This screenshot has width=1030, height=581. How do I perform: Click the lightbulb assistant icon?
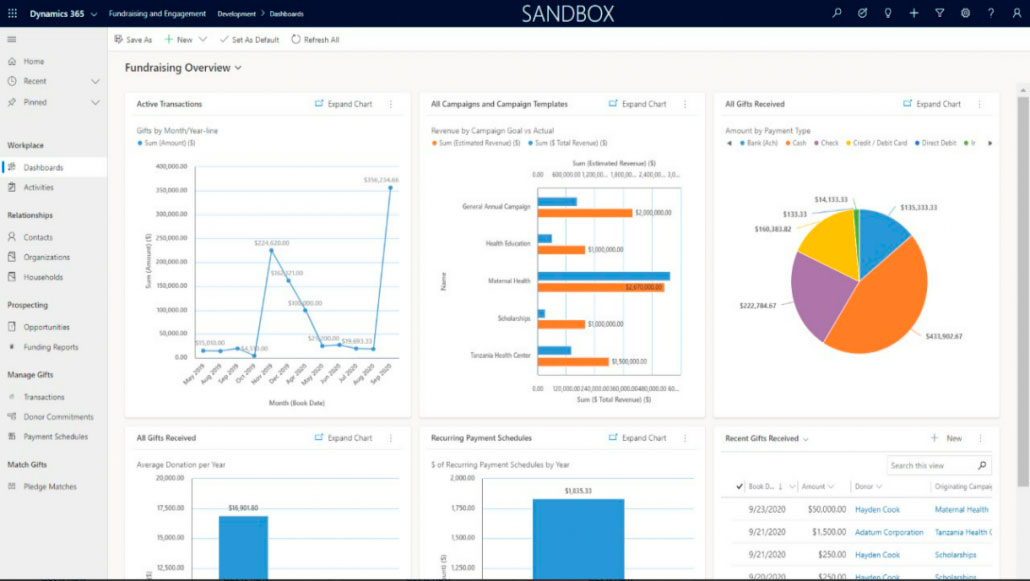click(x=887, y=12)
